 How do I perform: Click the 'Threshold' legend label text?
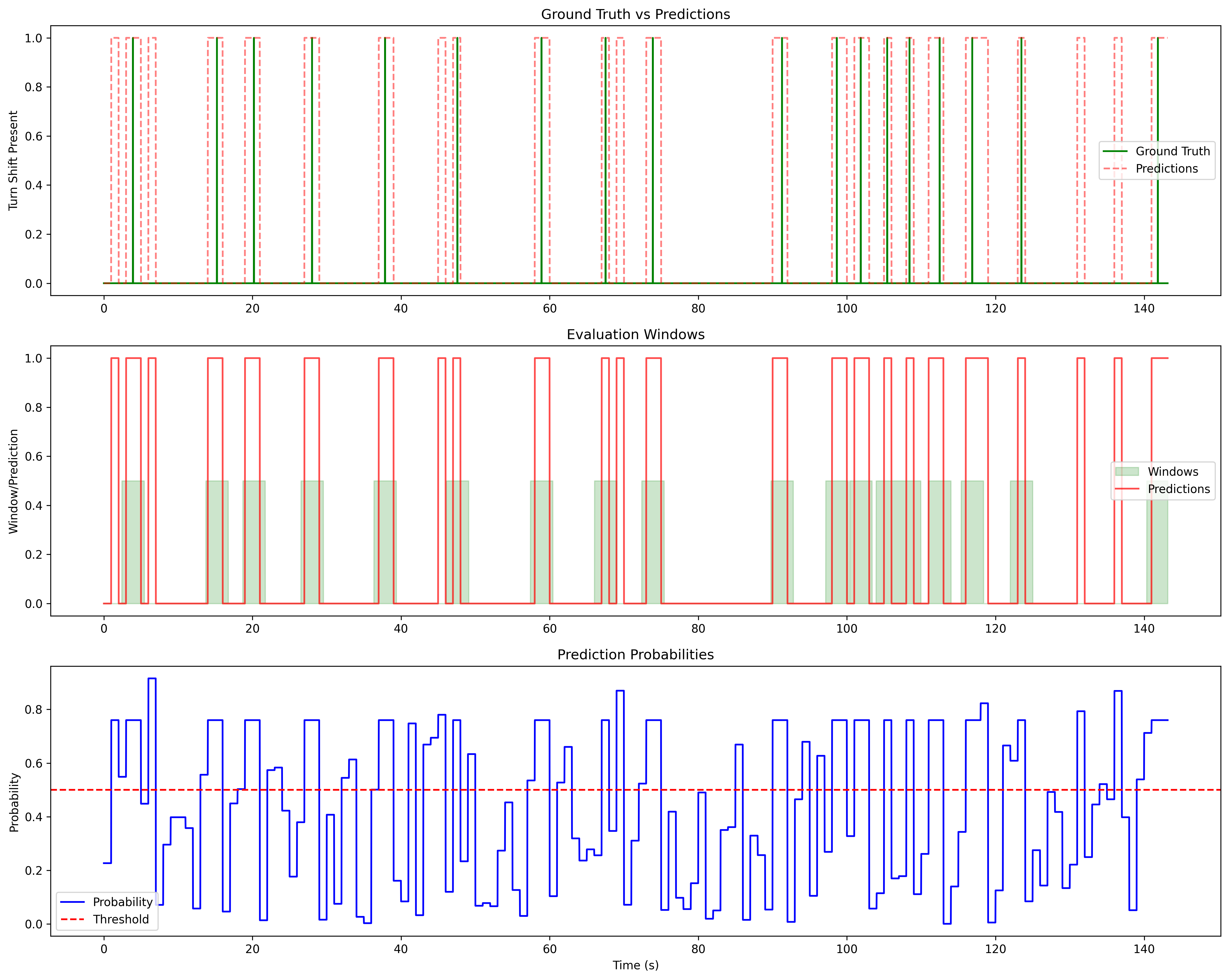coord(121,920)
